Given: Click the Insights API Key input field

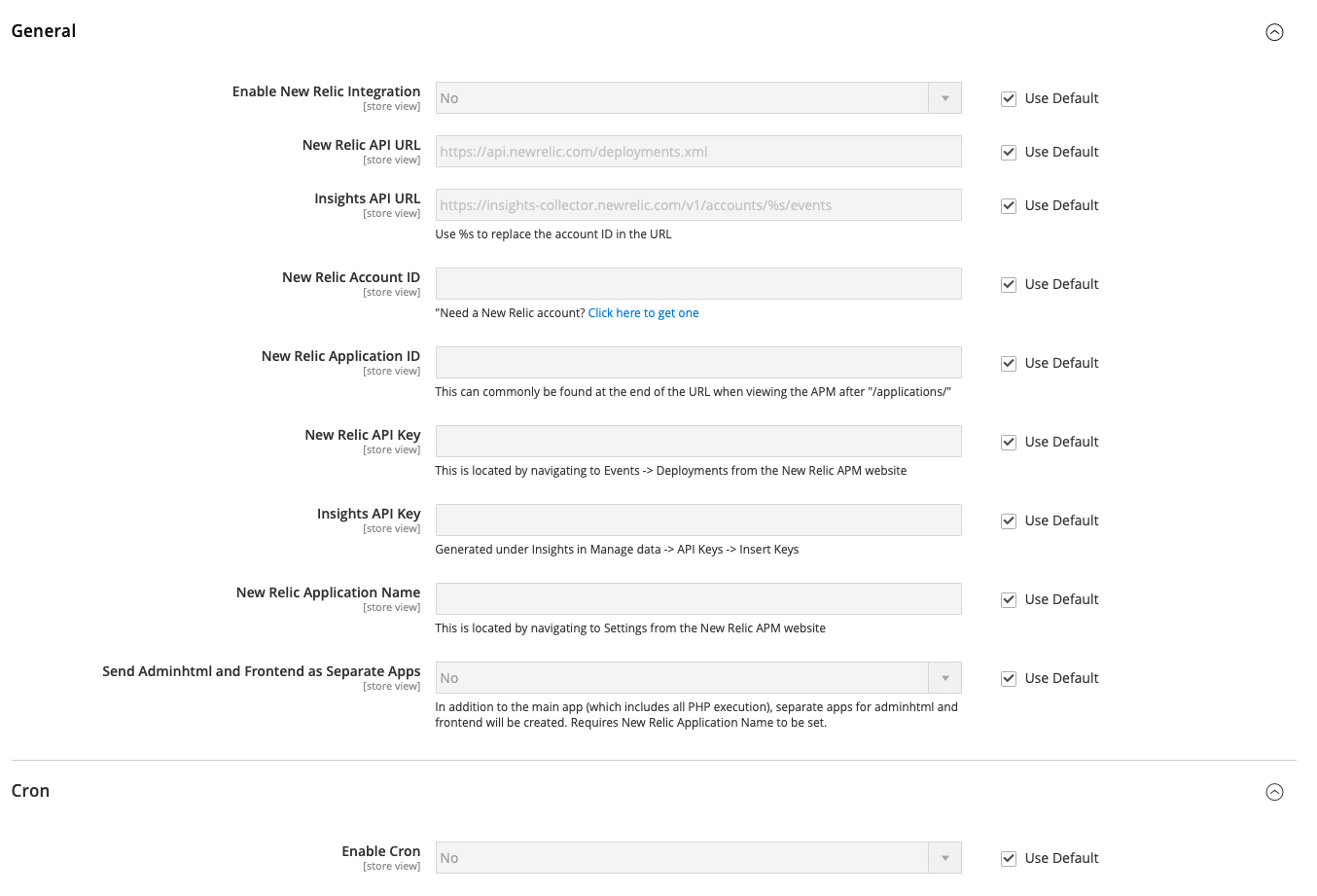Looking at the screenshot, I should [x=698, y=520].
